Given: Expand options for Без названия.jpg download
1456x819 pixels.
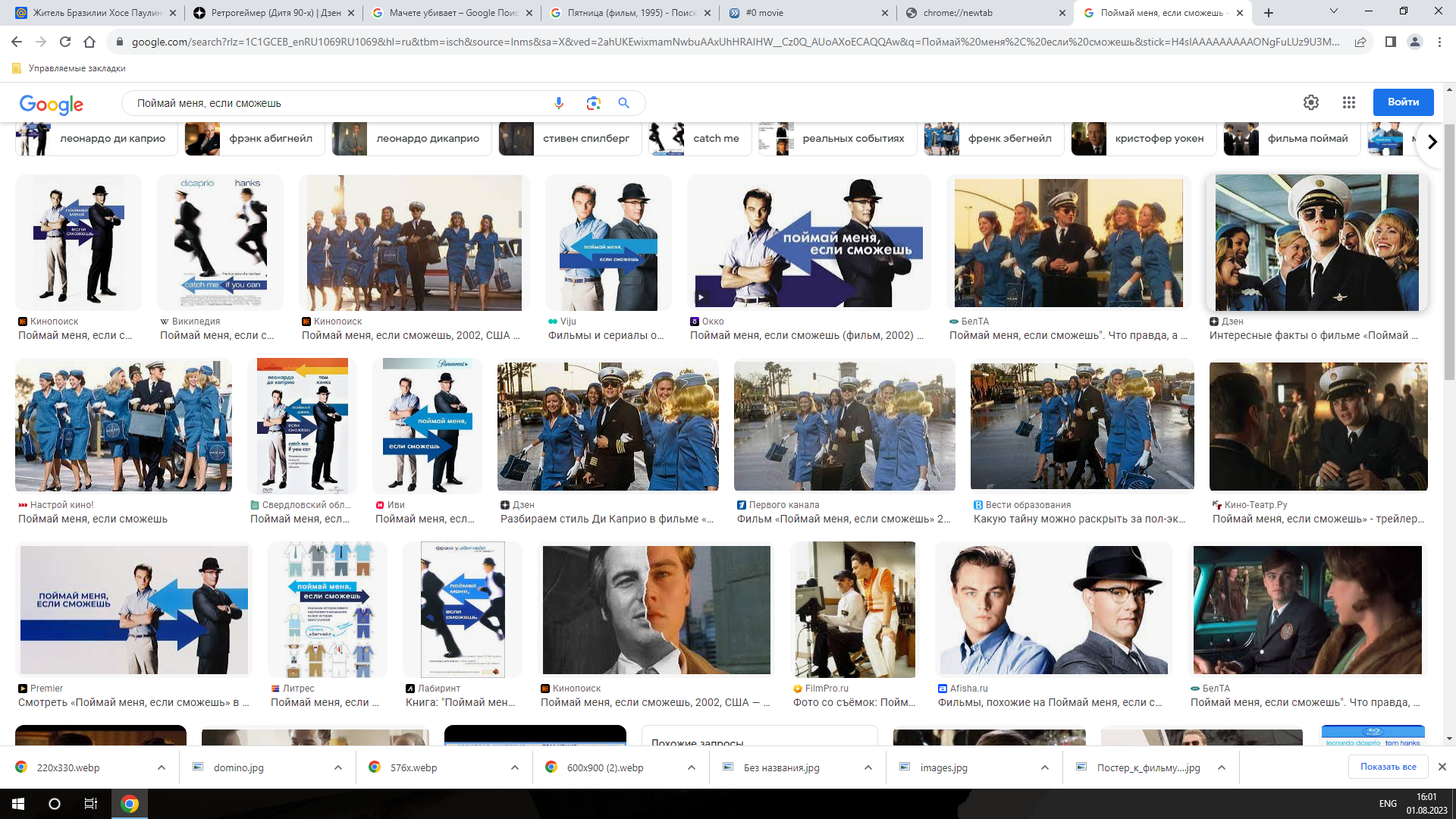Looking at the screenshot, I should click(x=868, y=767).
